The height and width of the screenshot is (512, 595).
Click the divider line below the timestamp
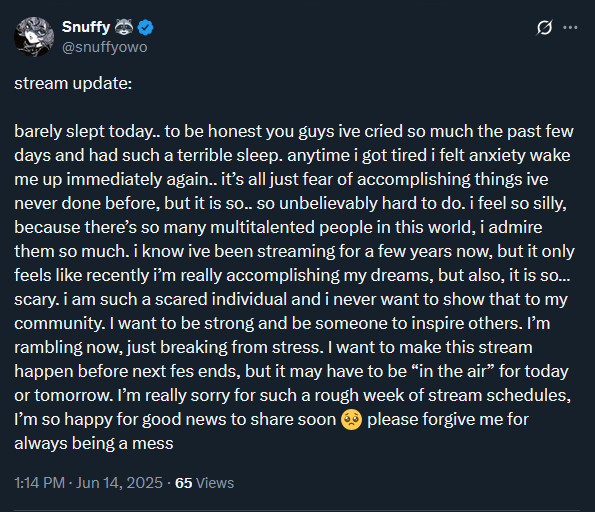tap(297, 510)
